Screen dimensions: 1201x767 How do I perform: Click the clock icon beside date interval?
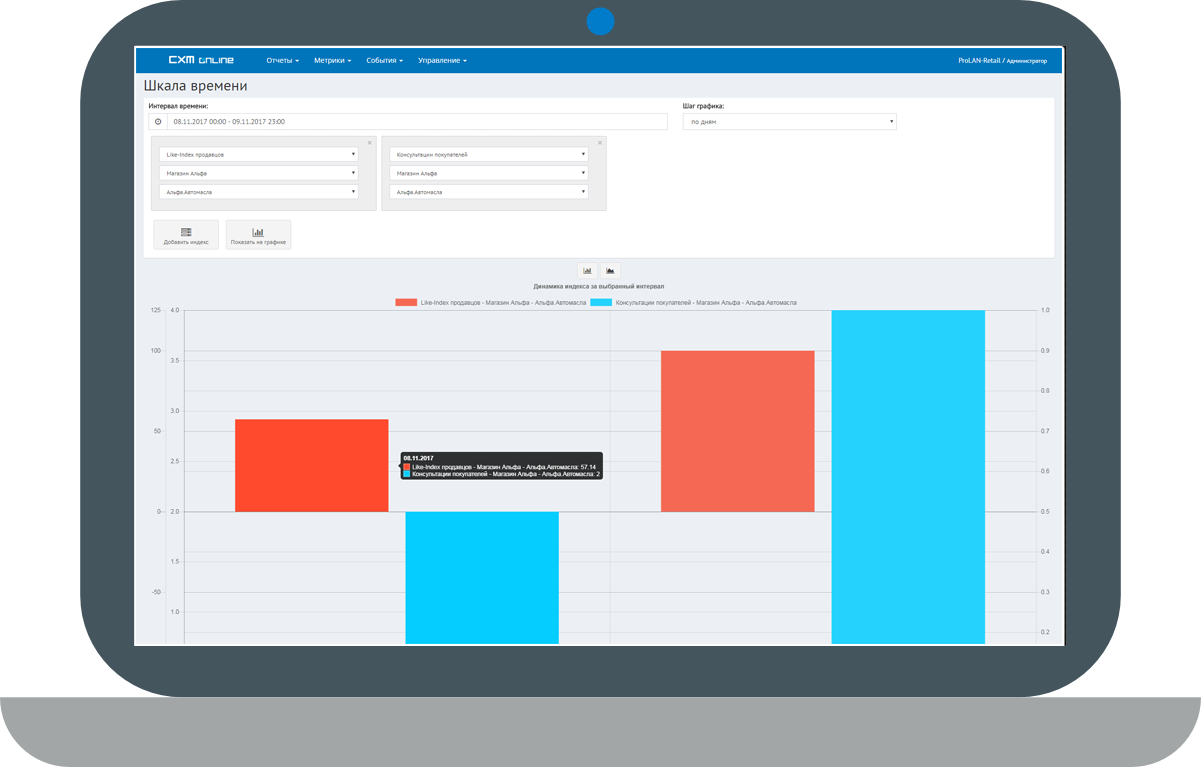point(158,122)
